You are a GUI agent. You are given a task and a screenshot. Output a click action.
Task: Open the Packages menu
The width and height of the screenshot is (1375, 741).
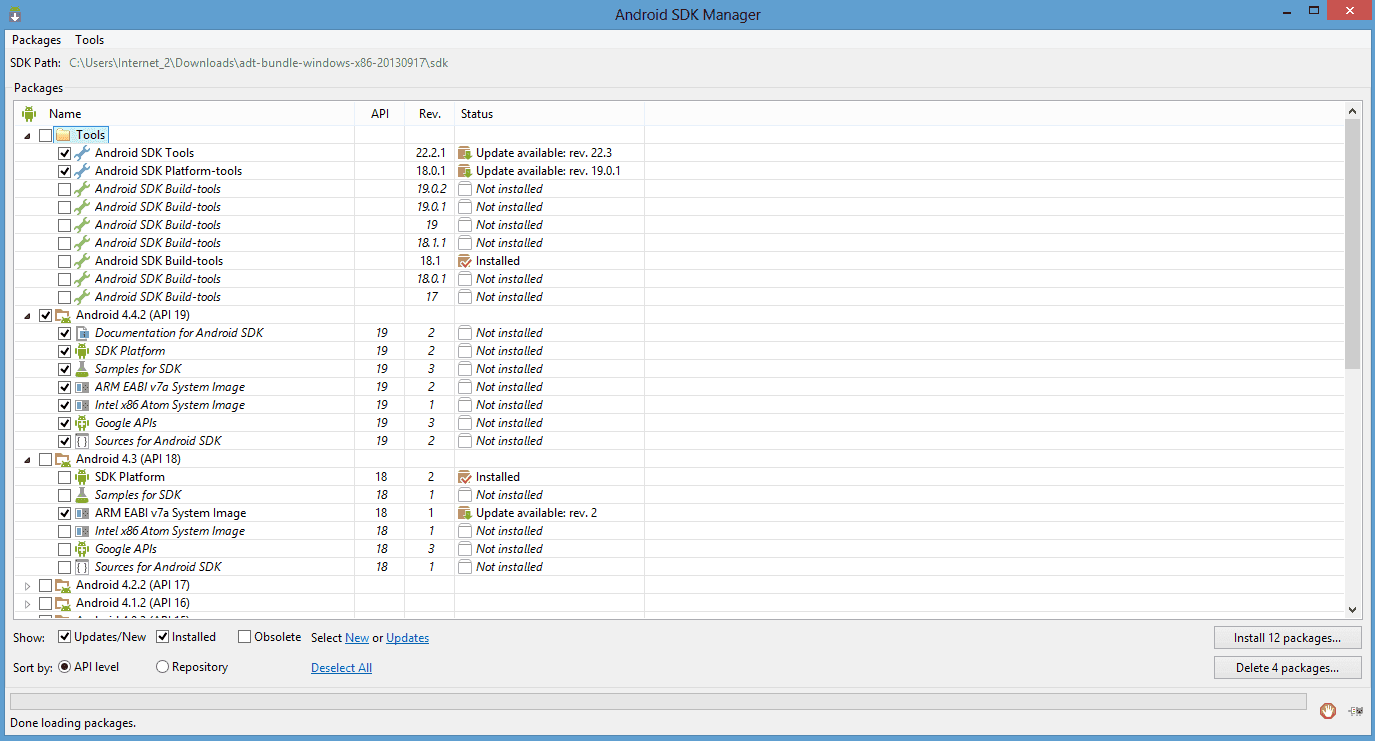(36, 40)
